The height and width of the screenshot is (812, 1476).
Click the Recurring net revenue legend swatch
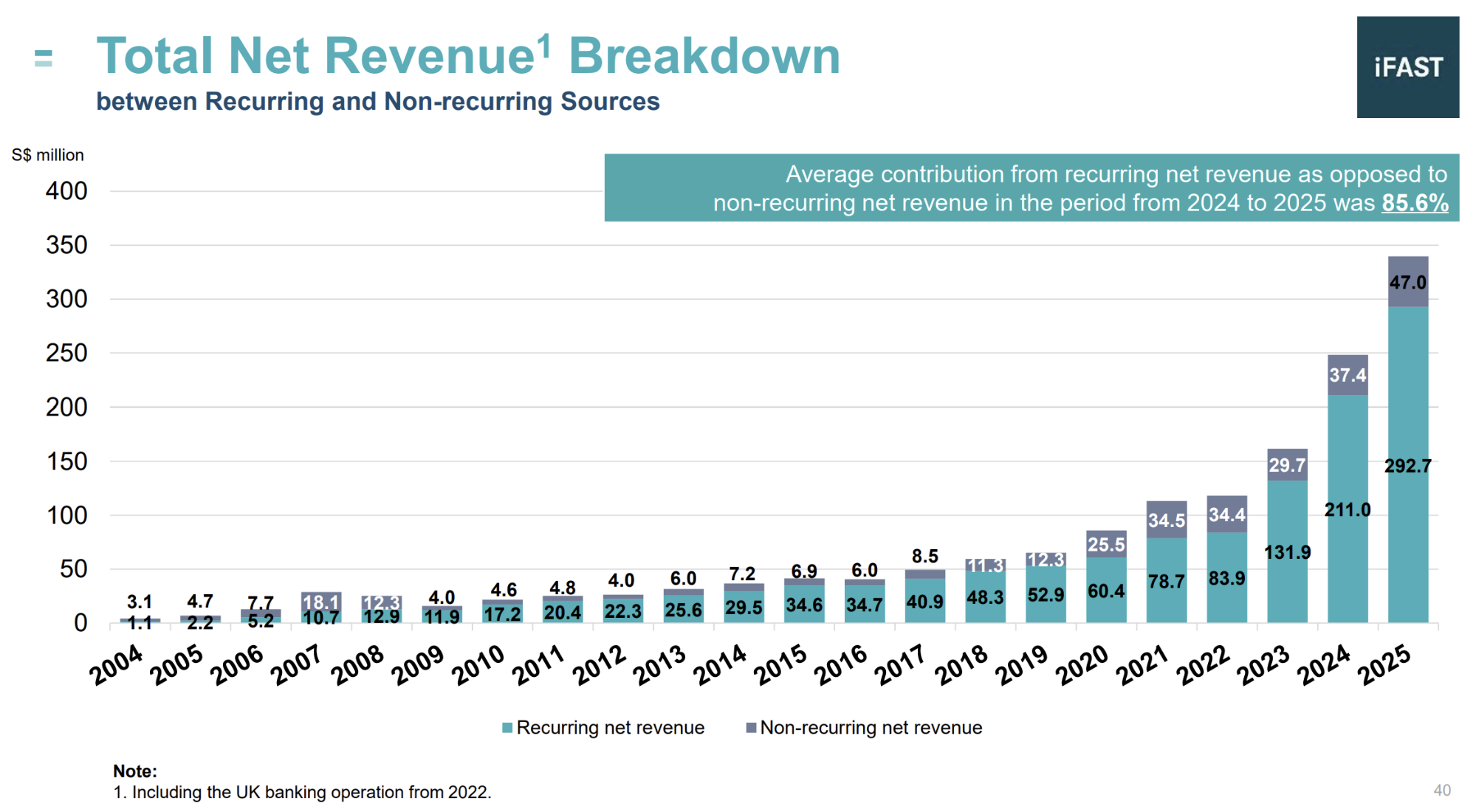click(507, 728)
